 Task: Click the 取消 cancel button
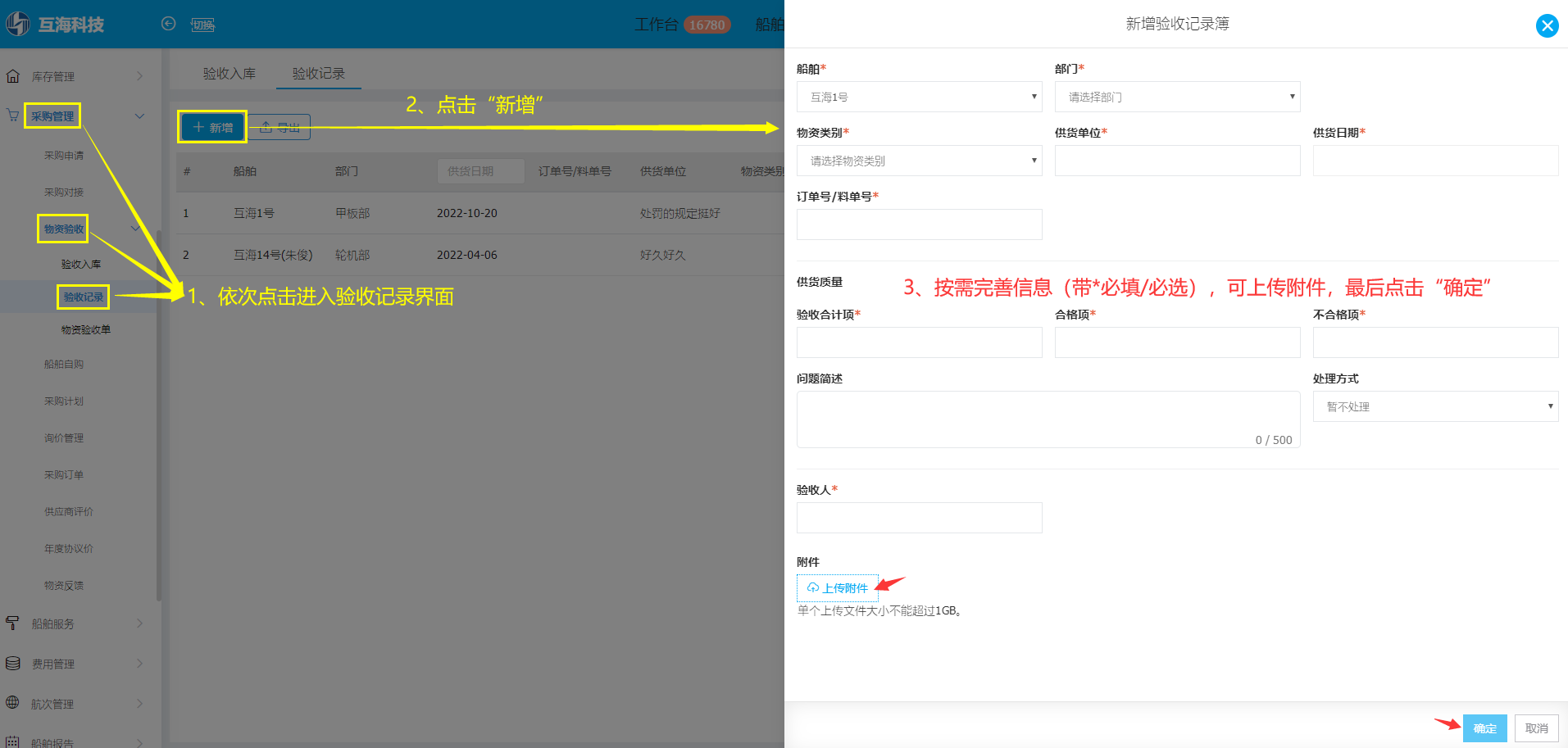[x=1536, y=728]
